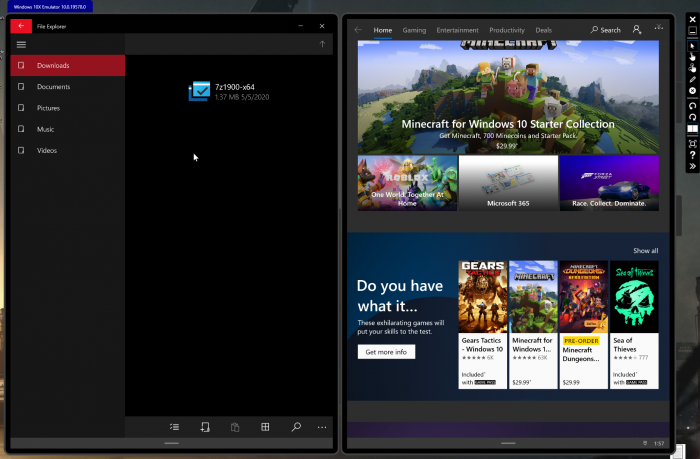Click the Search button in the Store
Image resolution: width=700 pixels, height=459 pixels.
coord(605,30)
